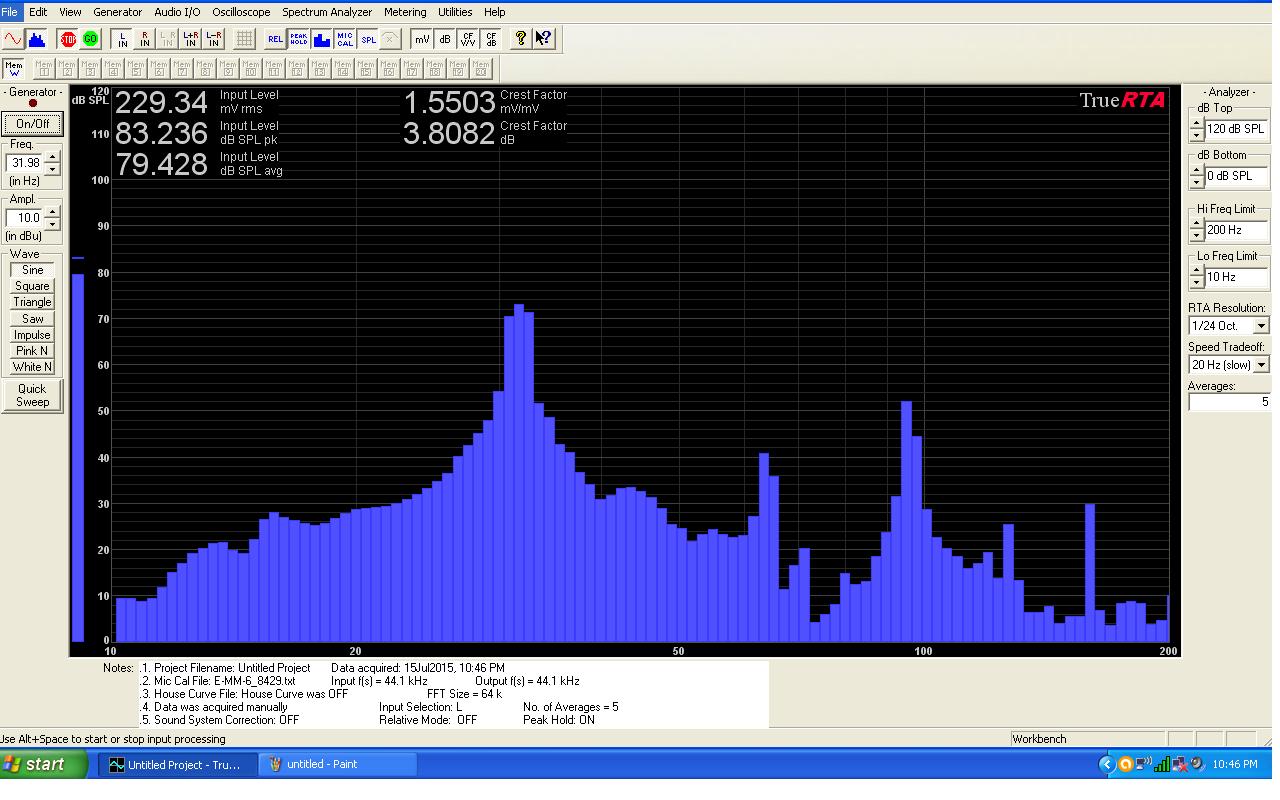Image resolution: width=1280 pixels, height=800 pixels.
Task: Click the Averages field showing 5
Action: pos(1229,402)
